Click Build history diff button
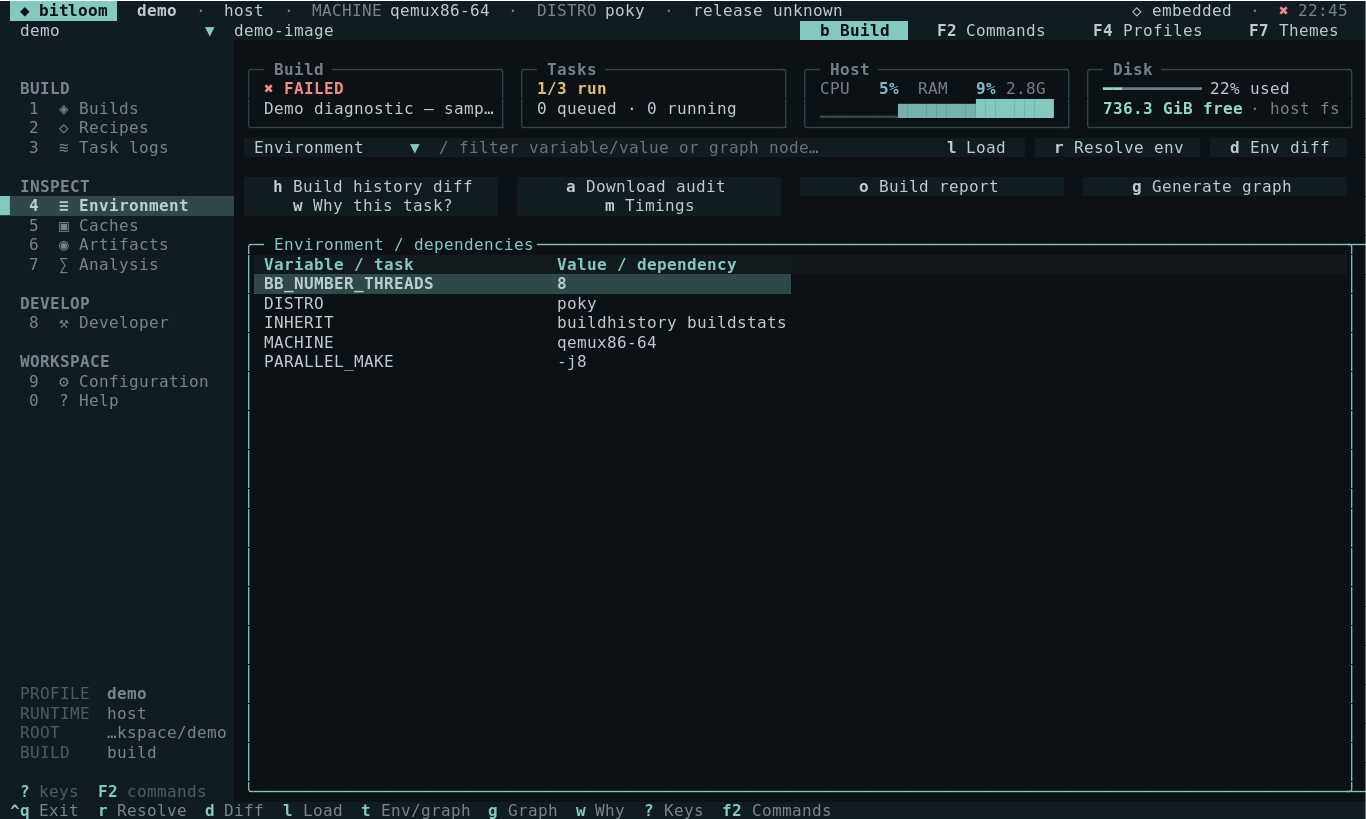 click(x=372, y=187)
